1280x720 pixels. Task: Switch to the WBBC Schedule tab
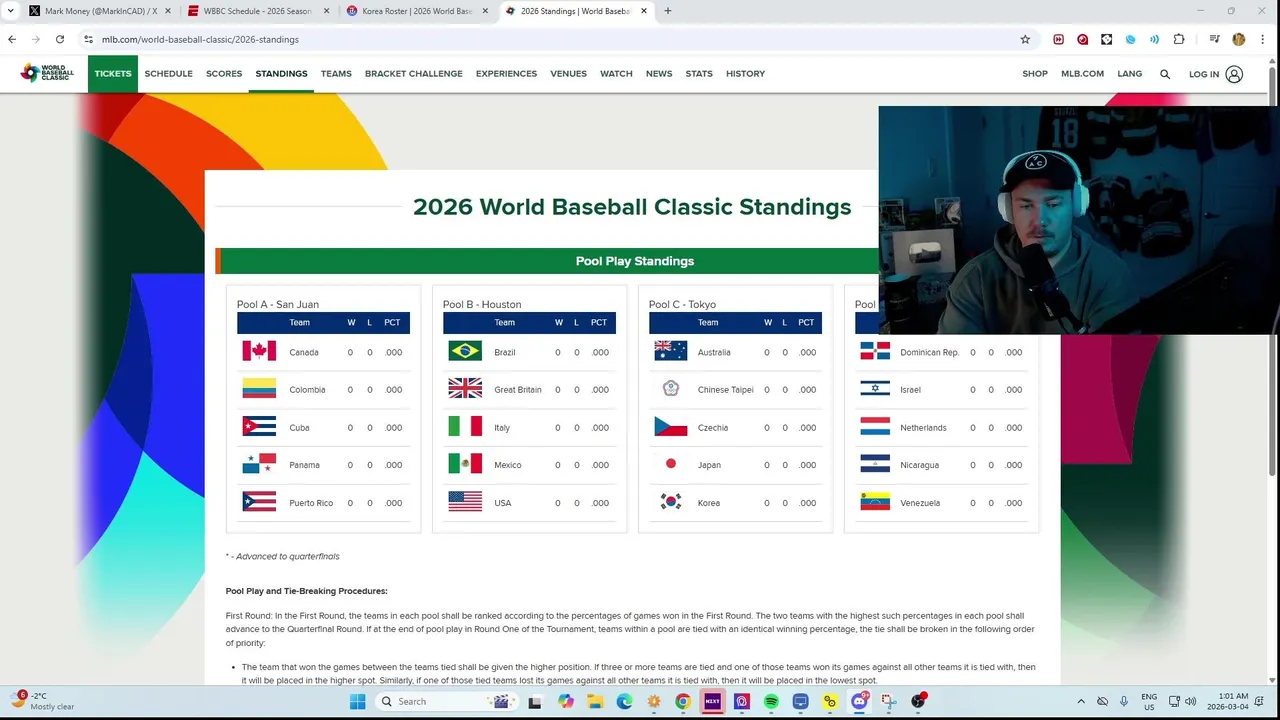[258, 11]
